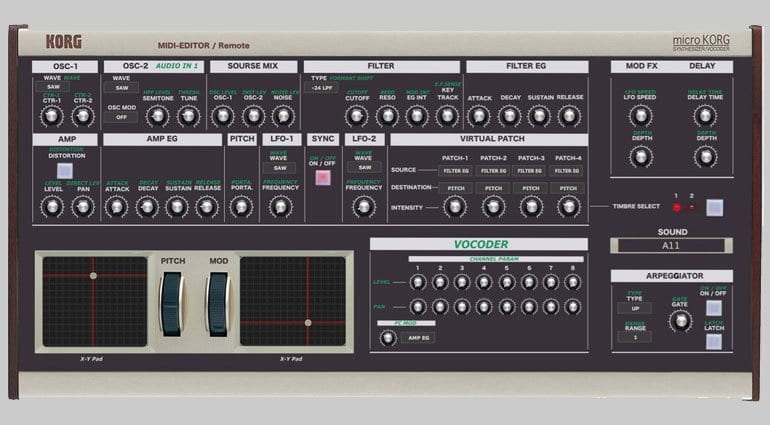Open the OSC Mod OFF dropdown

(x=121, y=117)
